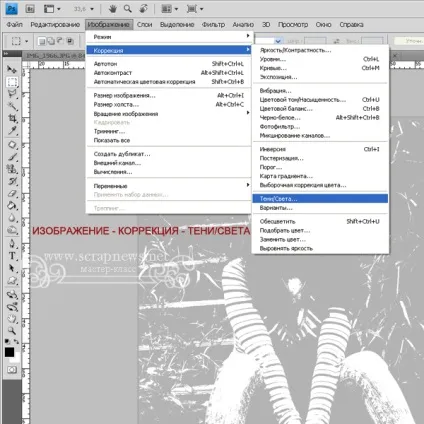Open the Фильтр menu

pyautogui.click(x=213, y=24)
